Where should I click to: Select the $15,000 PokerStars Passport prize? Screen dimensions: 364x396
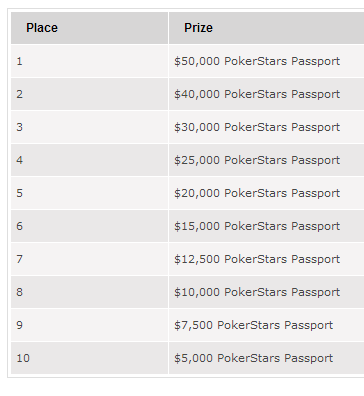pos(257,226)
